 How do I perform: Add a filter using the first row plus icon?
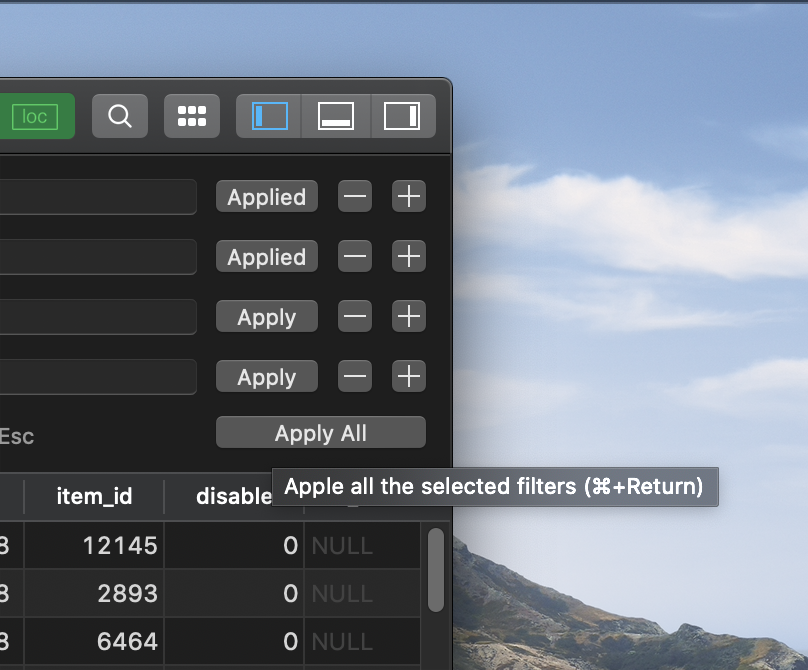click(x=408, y=196)
